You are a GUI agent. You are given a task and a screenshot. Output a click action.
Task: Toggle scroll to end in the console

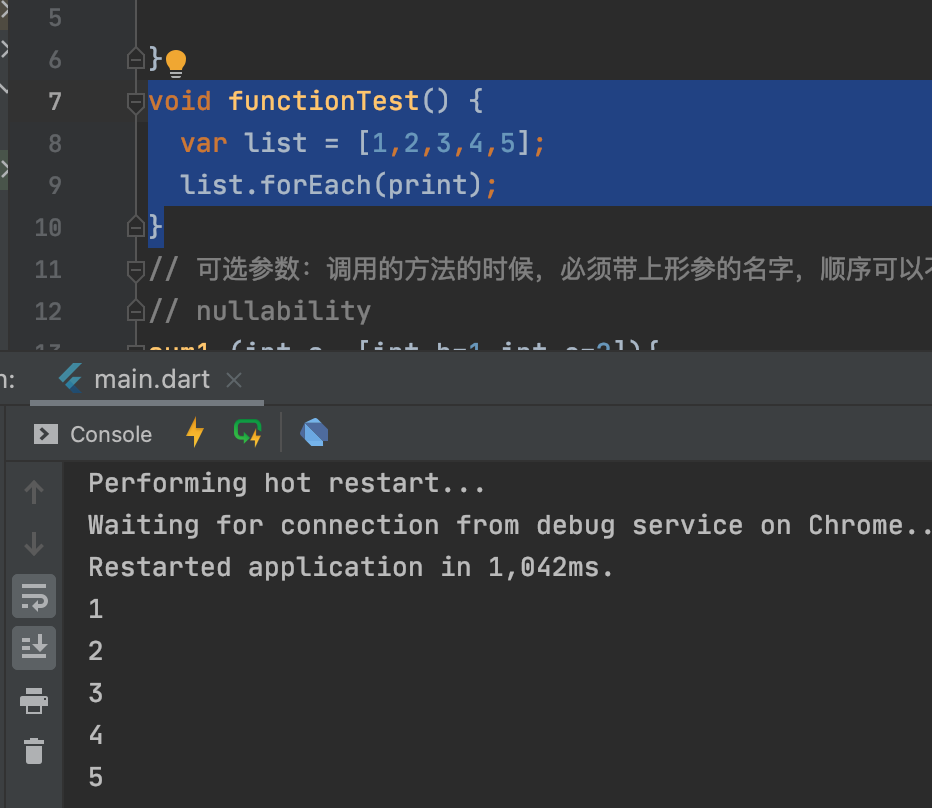tap(33, 647)
